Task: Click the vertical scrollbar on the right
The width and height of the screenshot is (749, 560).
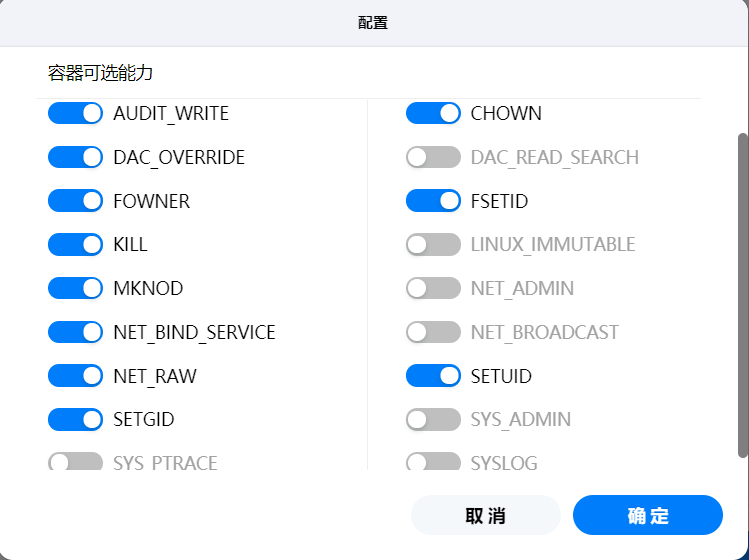Action: [742, 295]
